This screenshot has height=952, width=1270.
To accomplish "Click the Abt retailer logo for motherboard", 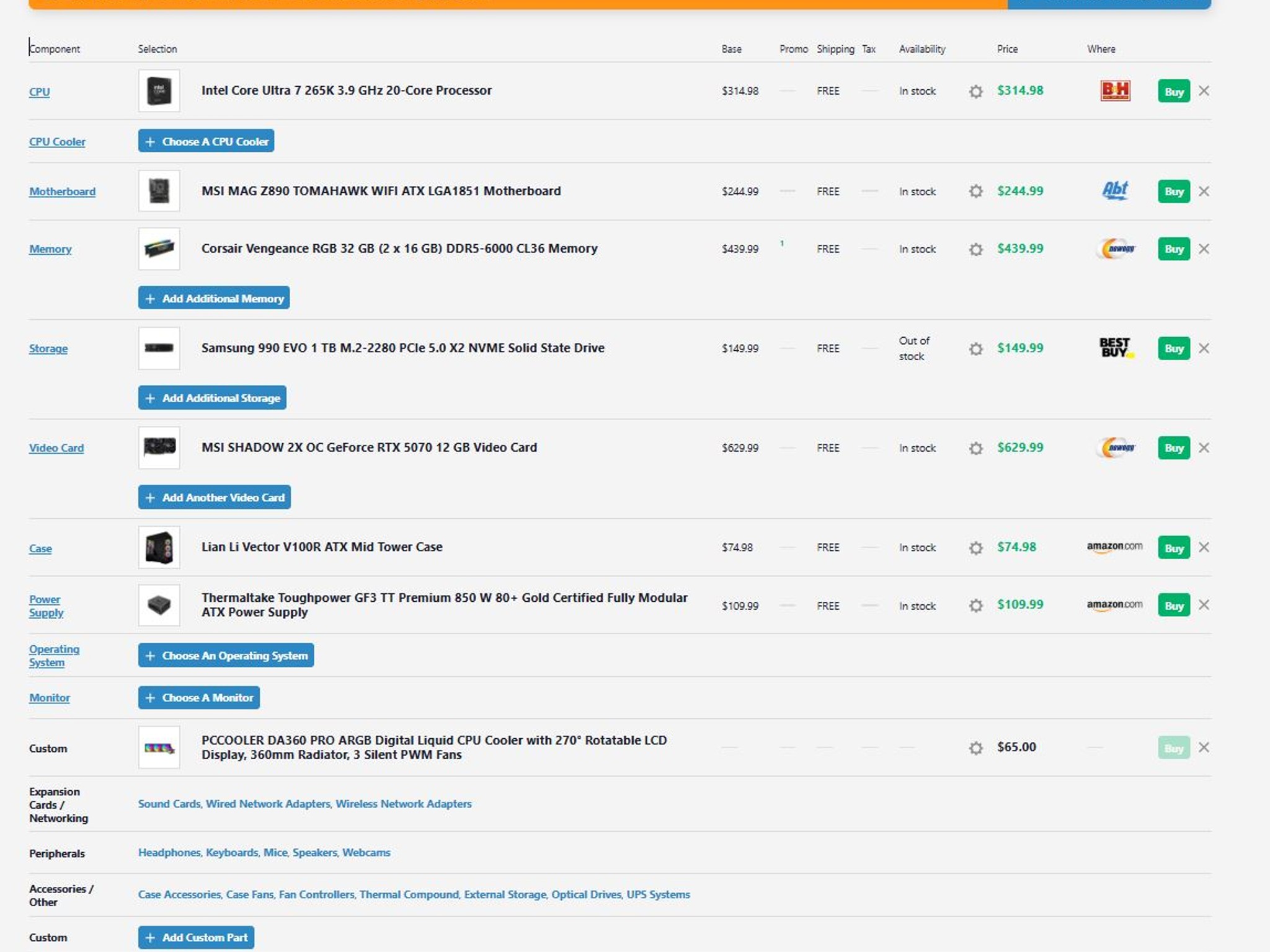I will [1115, 190].
